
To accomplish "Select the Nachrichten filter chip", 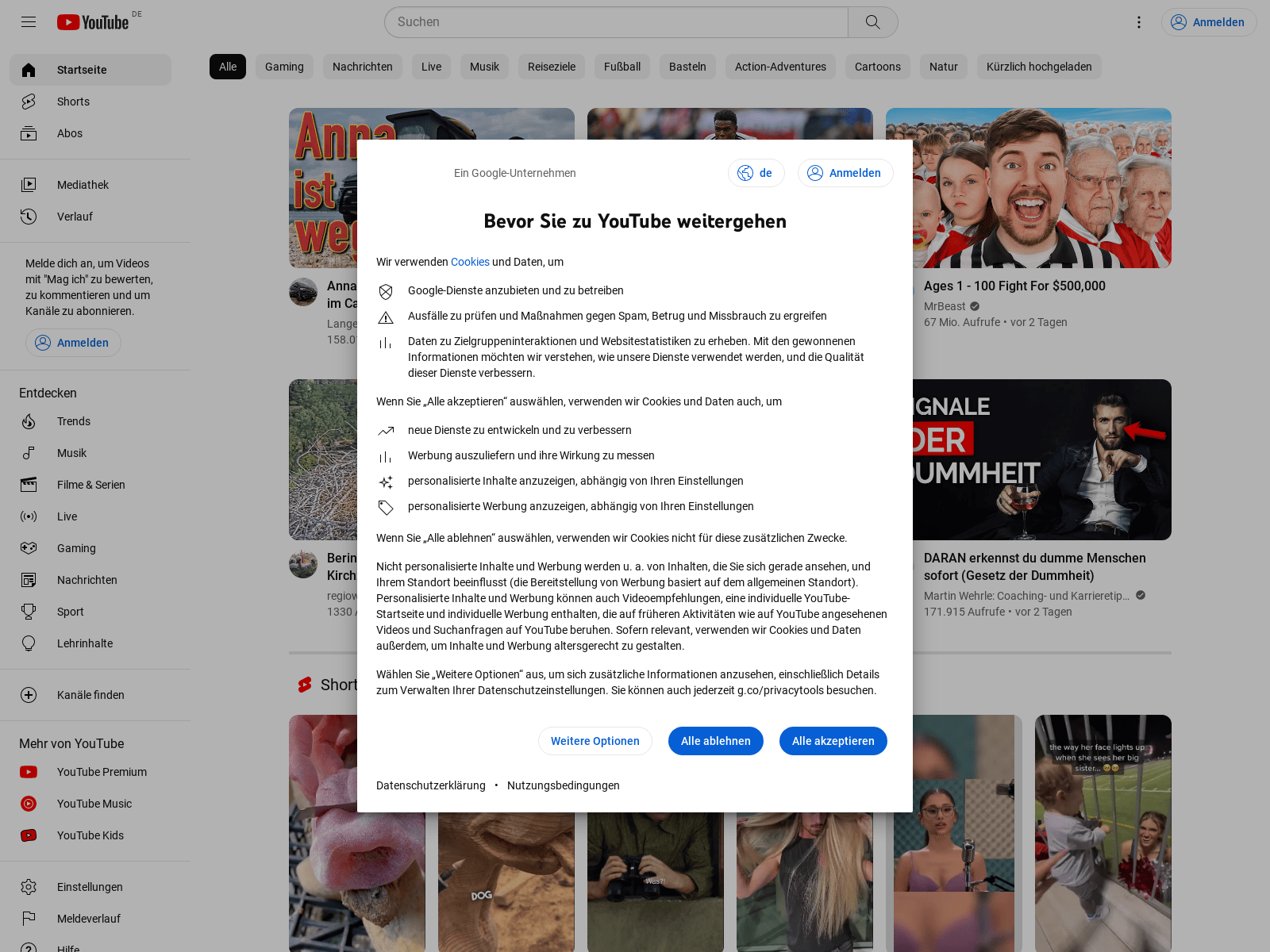I will coord(363,67).
